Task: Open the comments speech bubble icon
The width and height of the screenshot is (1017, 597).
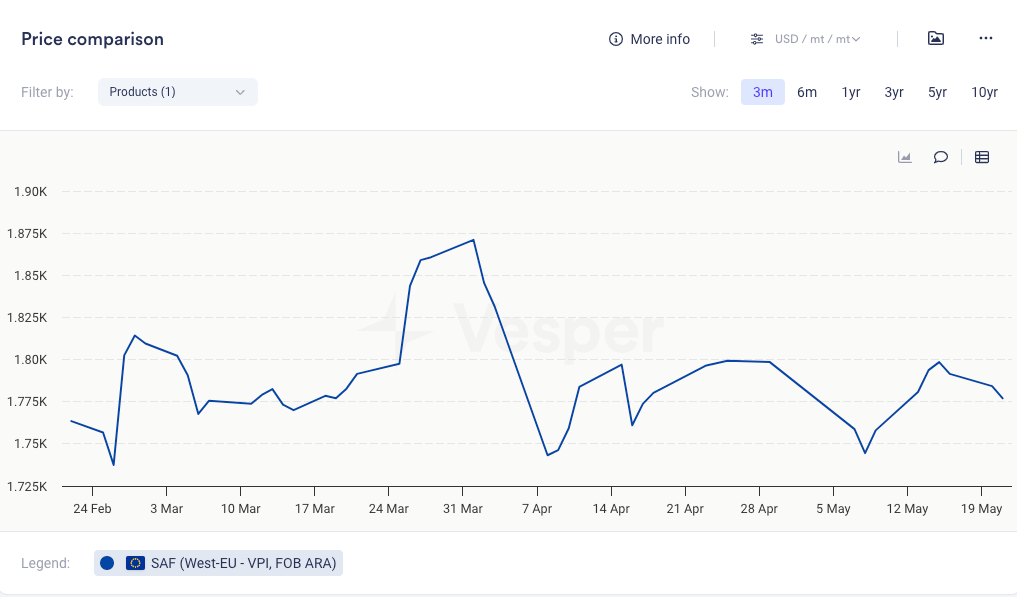Action: point(940,157)
